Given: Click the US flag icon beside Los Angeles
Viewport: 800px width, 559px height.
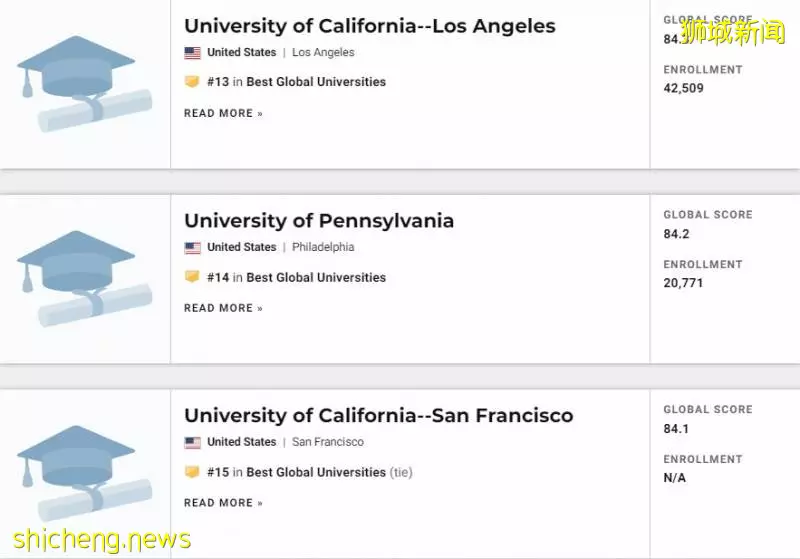Looking at the screenshot, I should 192,53.
